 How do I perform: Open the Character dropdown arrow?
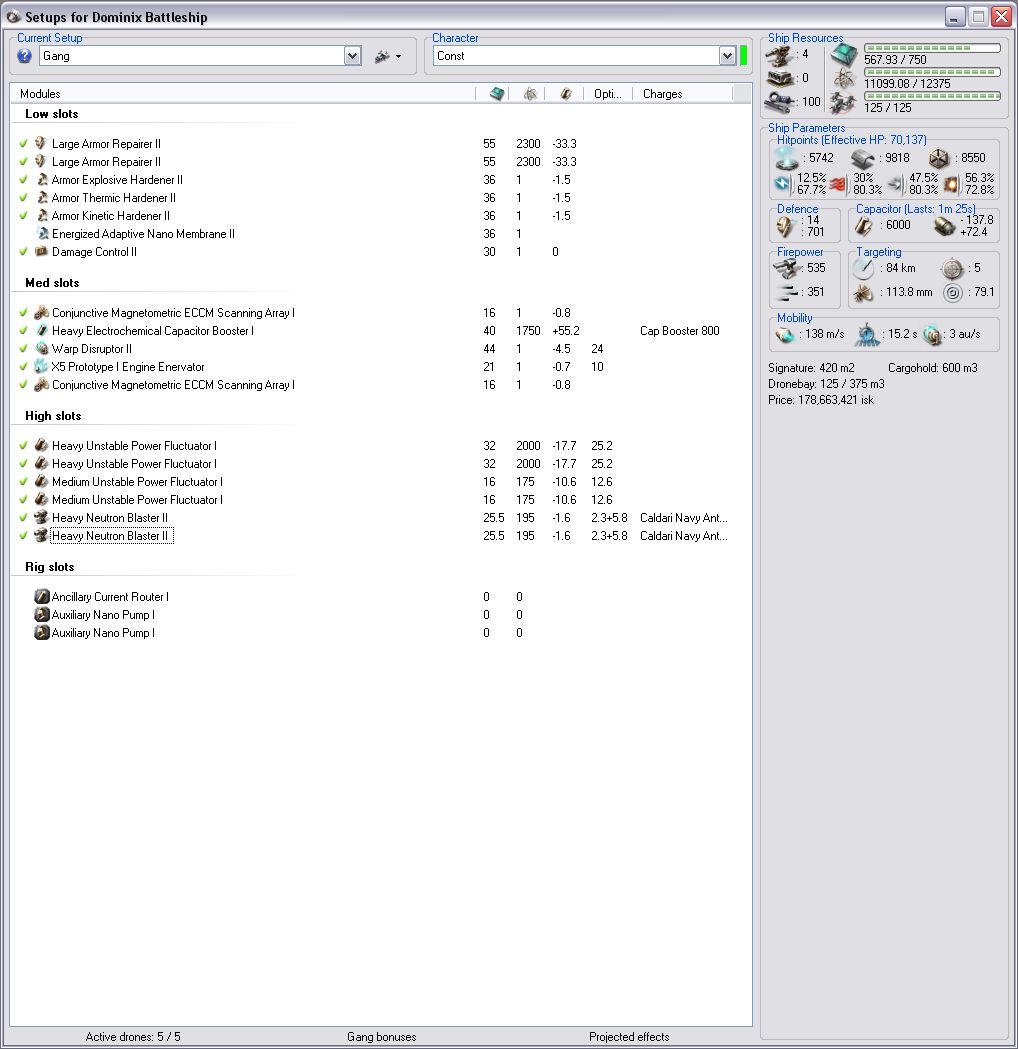[727, 56]
